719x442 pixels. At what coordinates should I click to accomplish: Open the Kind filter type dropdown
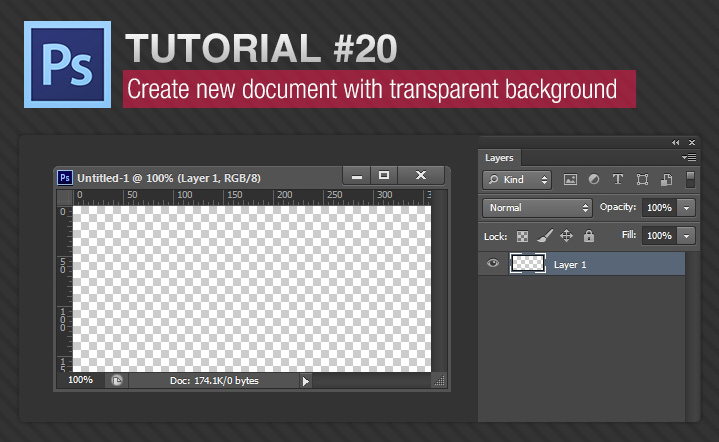[516, 180]
